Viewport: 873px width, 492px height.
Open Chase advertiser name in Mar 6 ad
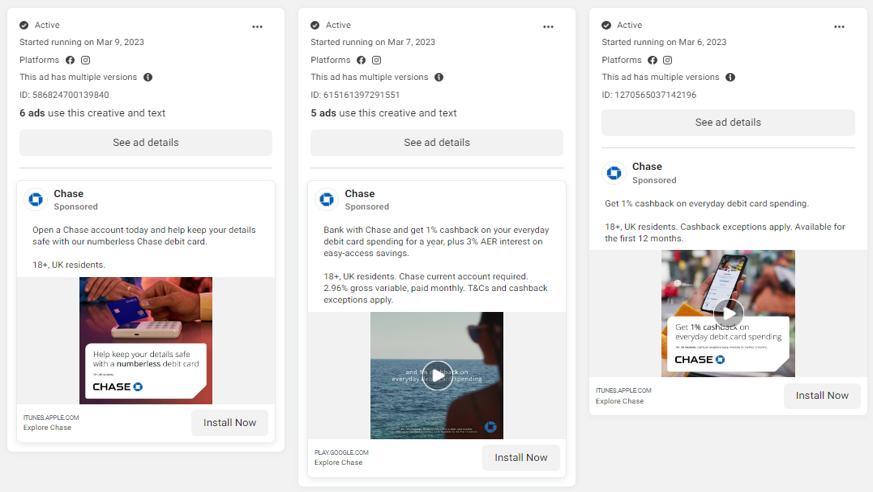click(647, 166)
